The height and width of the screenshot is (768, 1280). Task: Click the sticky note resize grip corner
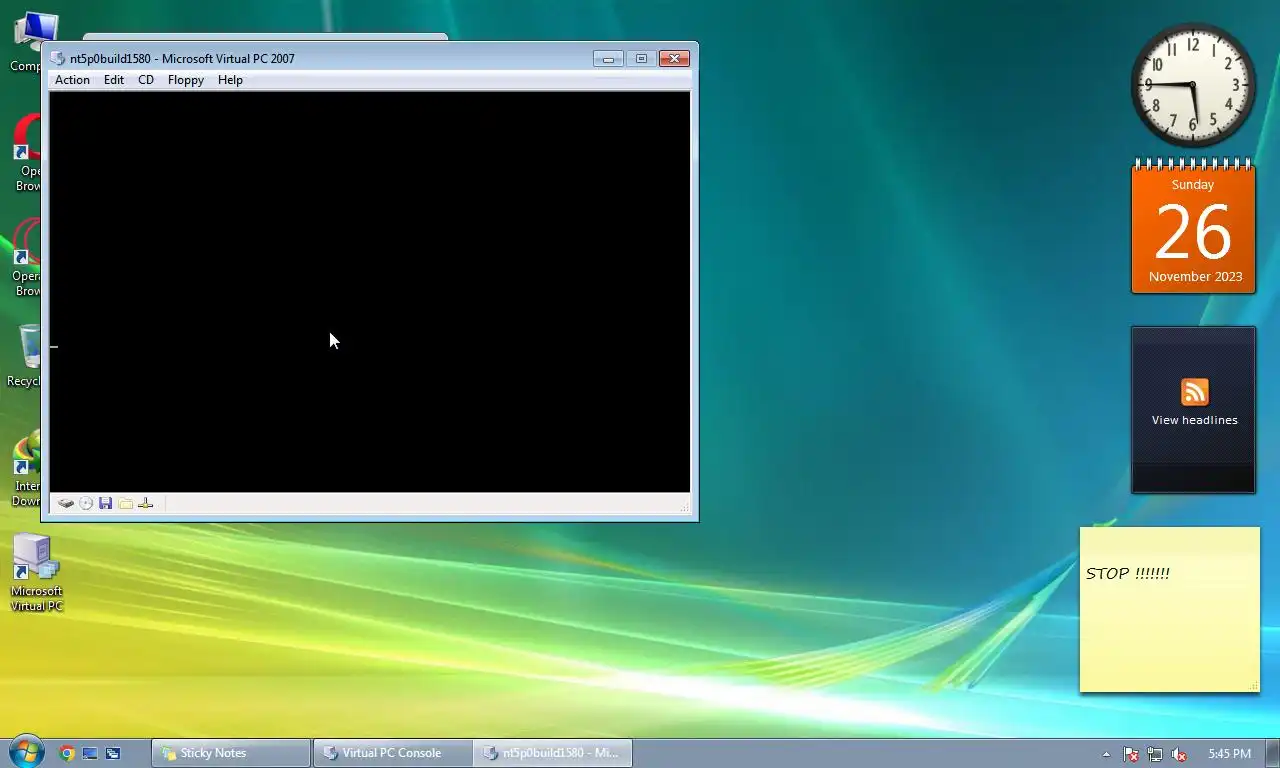click(1253, 686)
